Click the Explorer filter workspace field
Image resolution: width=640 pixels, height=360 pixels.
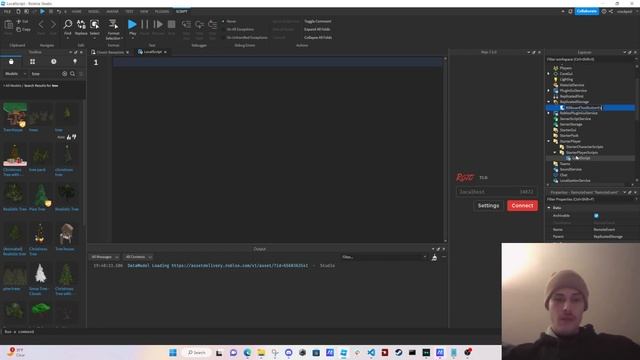click(590, 60)
